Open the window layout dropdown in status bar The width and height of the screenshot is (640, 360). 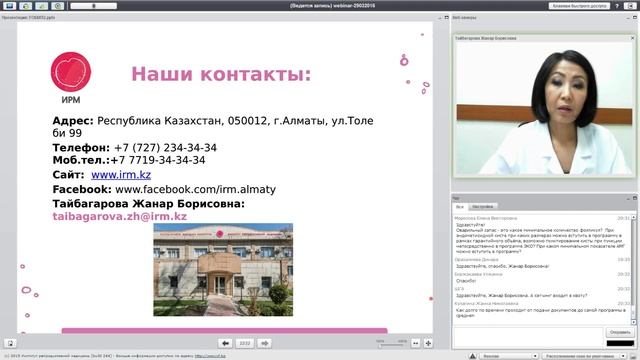[584, 356]
